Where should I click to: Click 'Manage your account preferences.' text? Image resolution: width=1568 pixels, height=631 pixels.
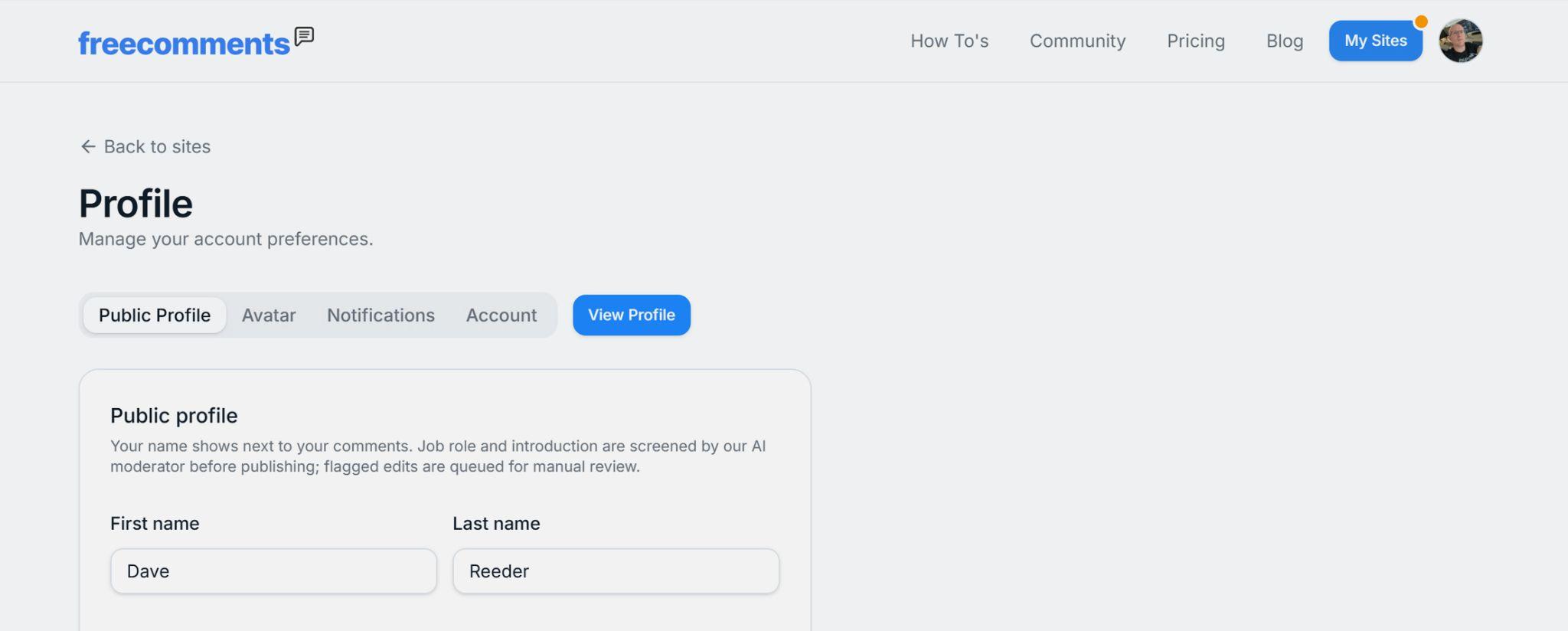226,239
